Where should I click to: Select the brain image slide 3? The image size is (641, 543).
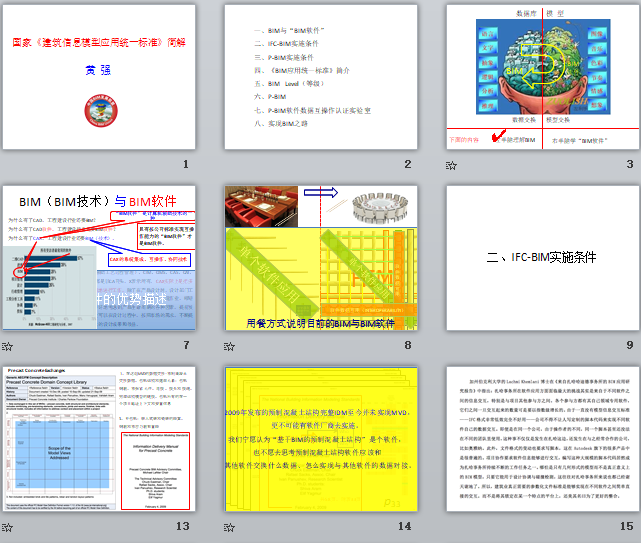[543, 77]
